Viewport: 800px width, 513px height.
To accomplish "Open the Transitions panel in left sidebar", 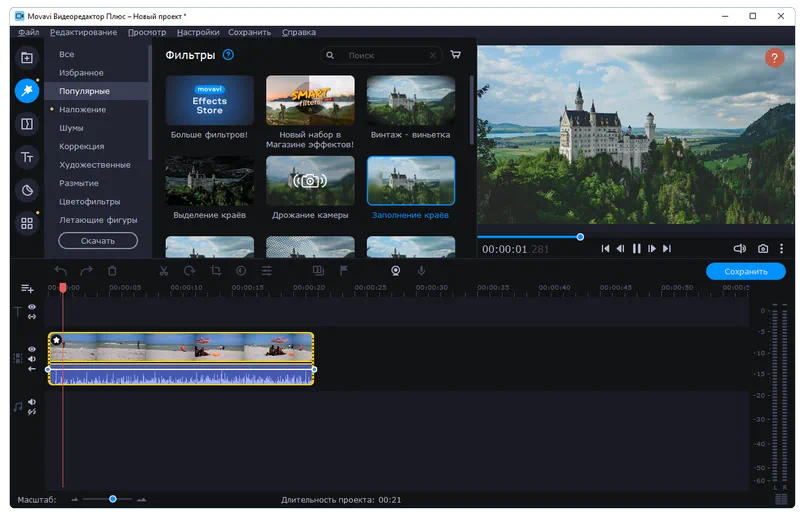I will tap(27, 124).
